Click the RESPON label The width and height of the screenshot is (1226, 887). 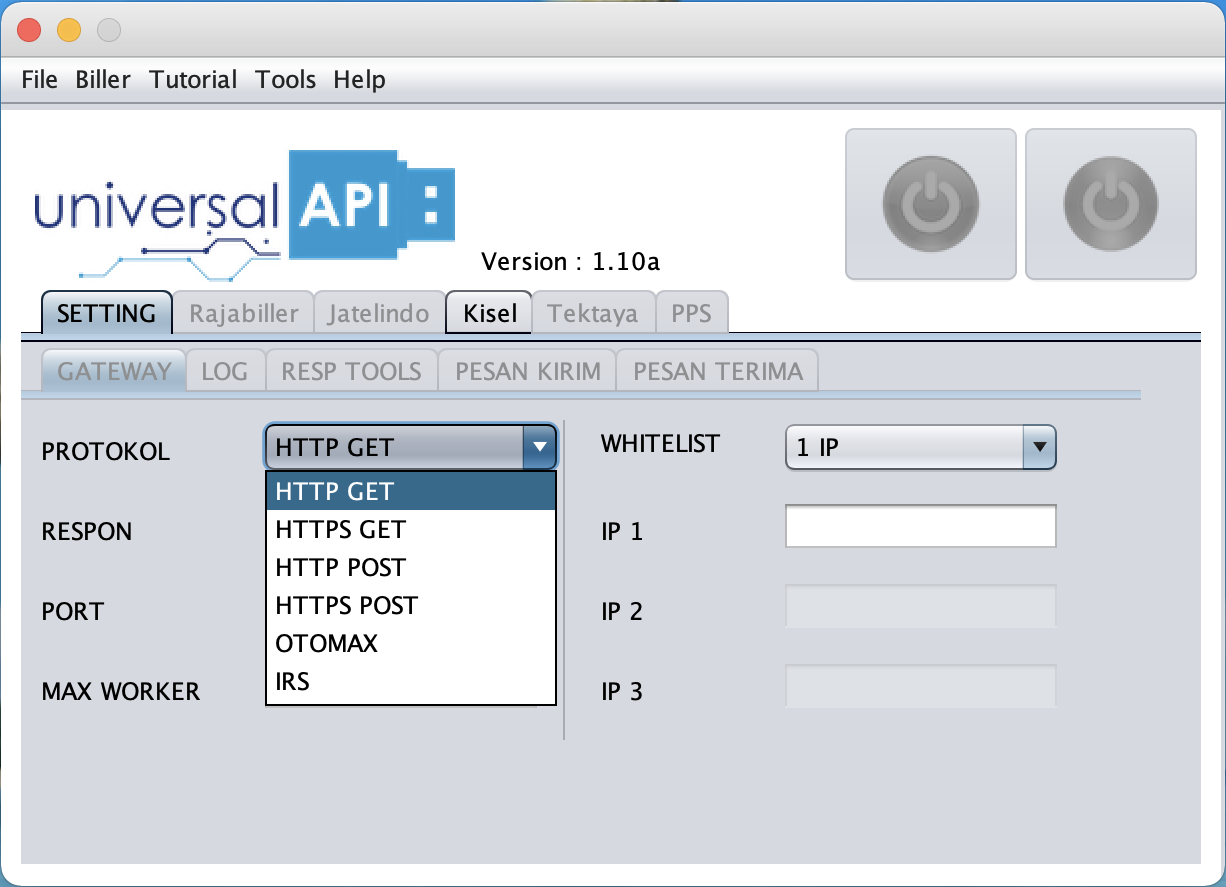tap(87, 532)
